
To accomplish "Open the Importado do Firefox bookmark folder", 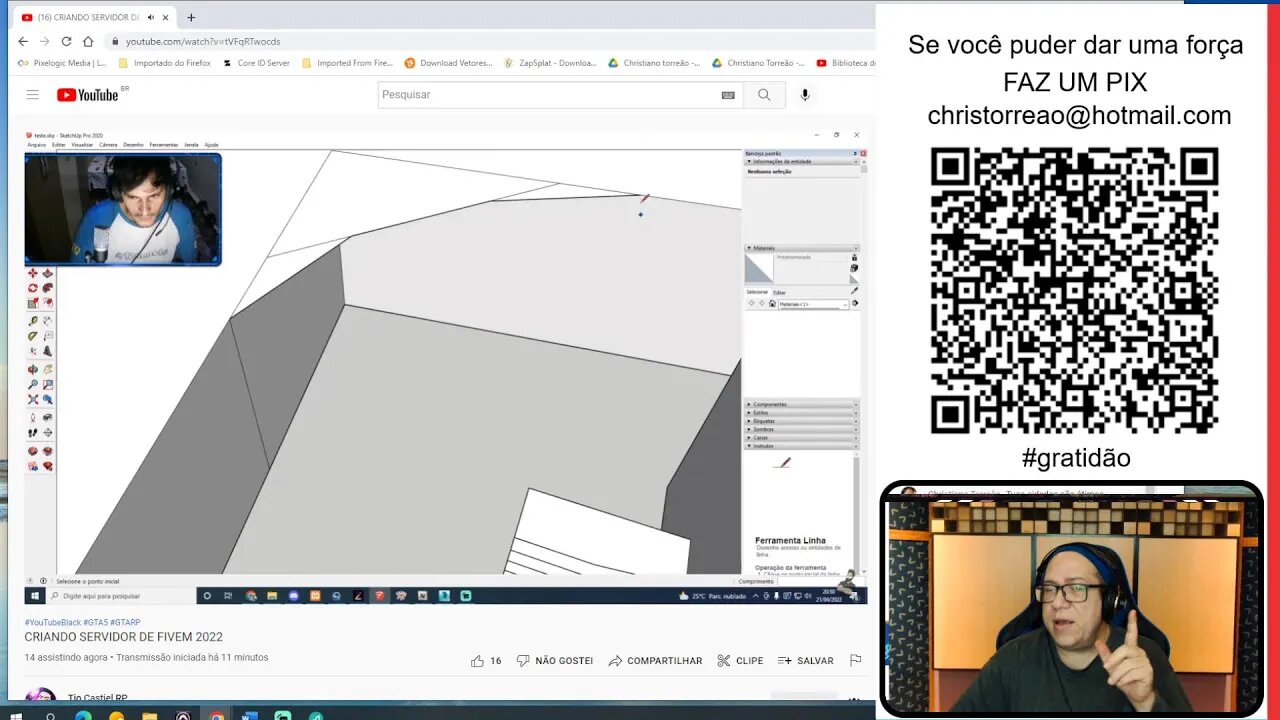I will click(x=164, y=63).
